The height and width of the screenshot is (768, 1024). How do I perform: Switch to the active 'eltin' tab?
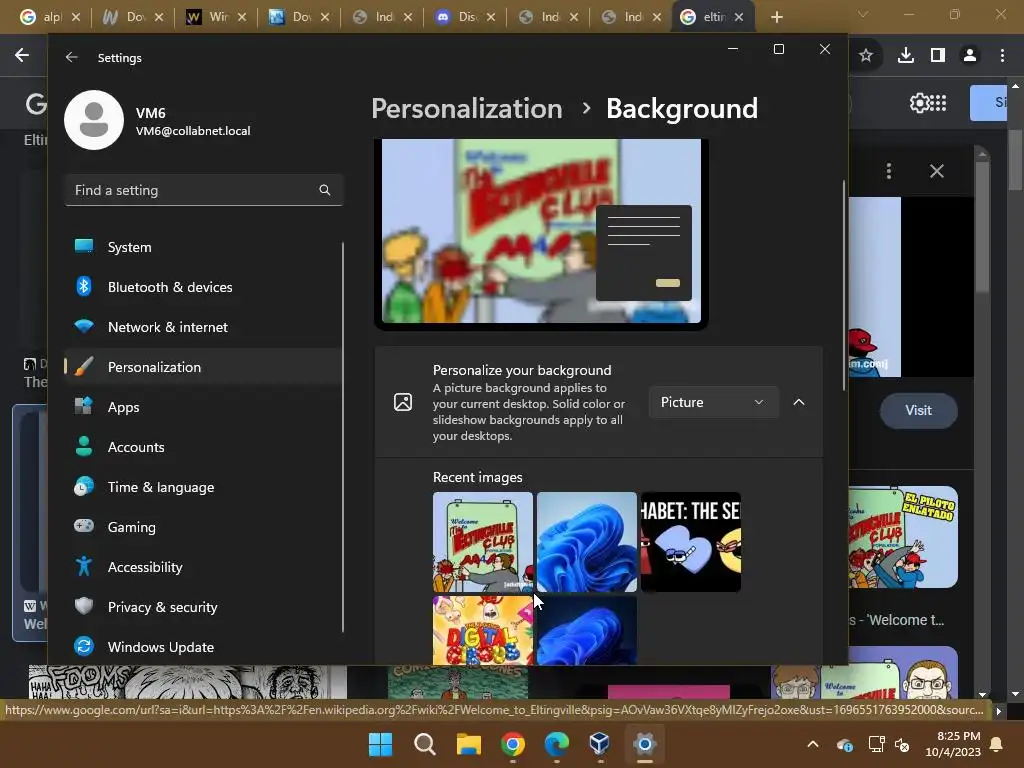pyautogui.click(x=705, y=17)
